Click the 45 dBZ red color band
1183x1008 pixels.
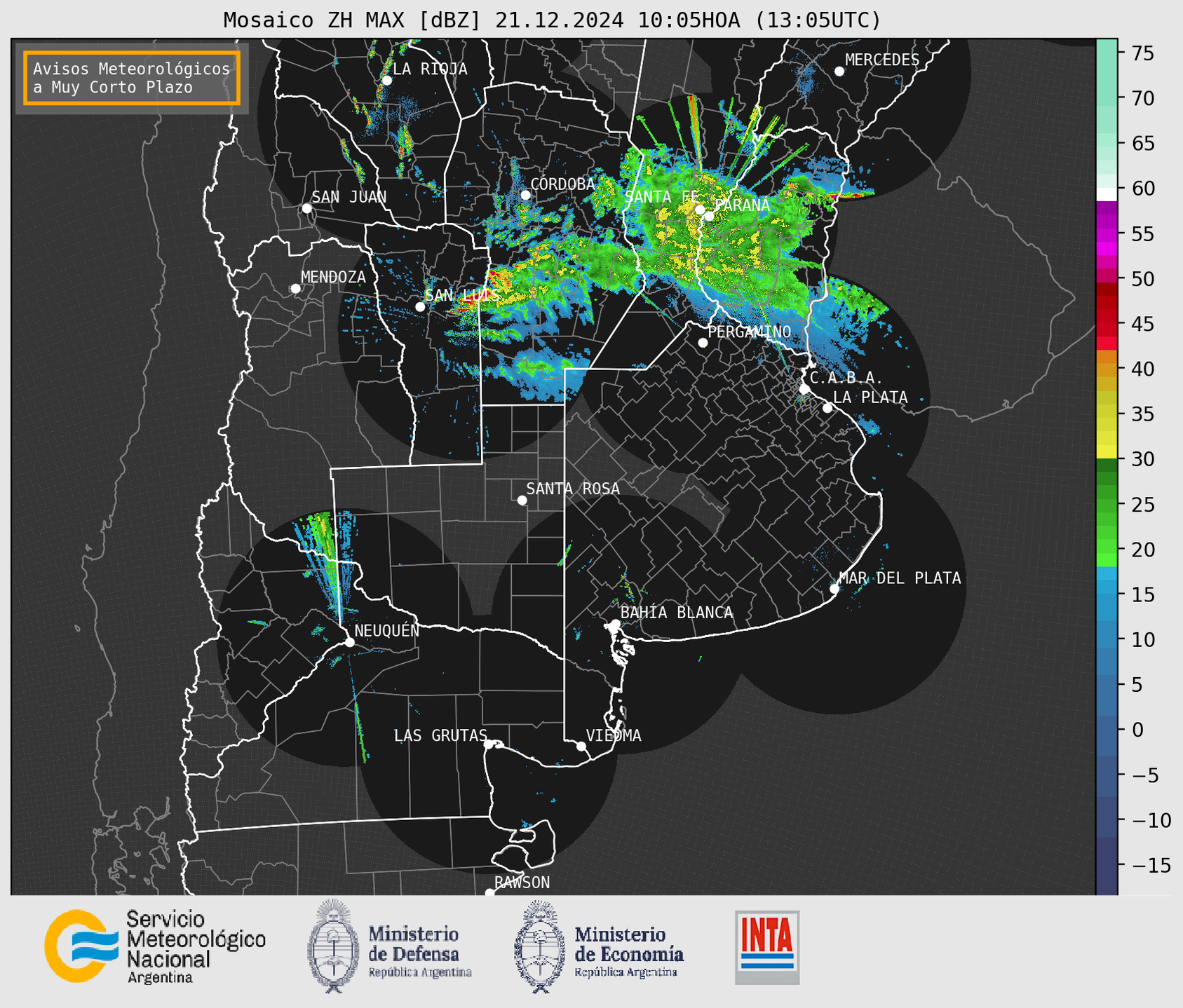coord(1107,324)
